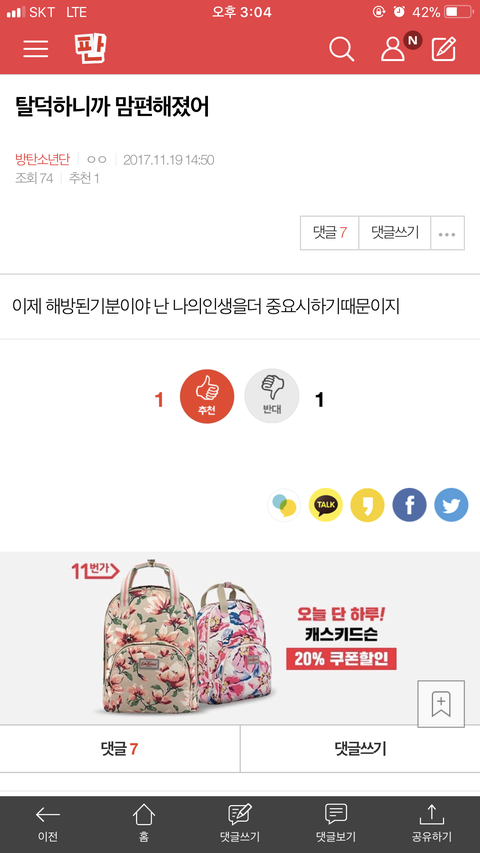This screenshot has height=853, width=480.
Task: Open the 방탄소년단 category link
Action: tap(42, 160)
